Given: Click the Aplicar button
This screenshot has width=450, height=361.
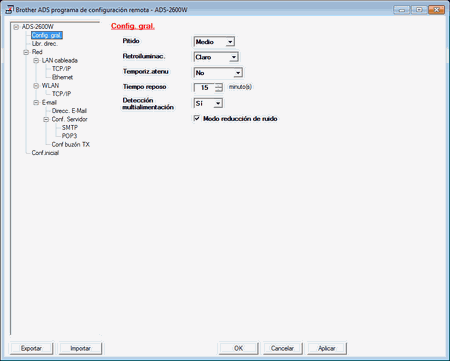Looking at the screenshot, I should tap(327, 348).
